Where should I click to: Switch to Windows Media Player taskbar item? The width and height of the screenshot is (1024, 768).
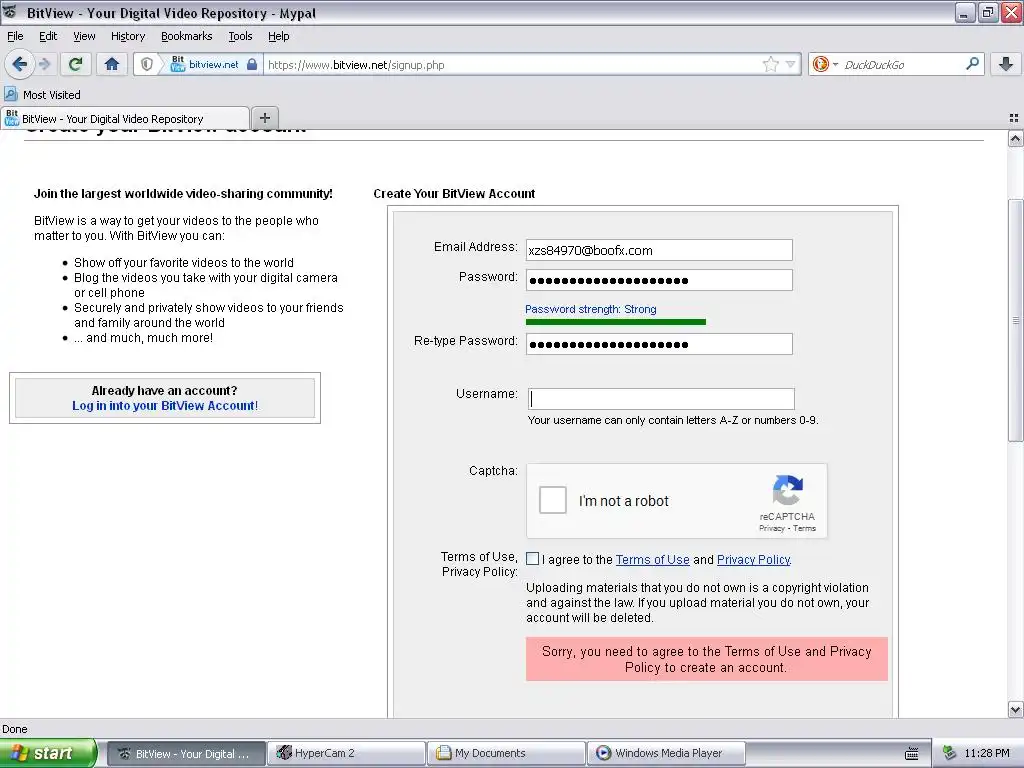point(666,753)
